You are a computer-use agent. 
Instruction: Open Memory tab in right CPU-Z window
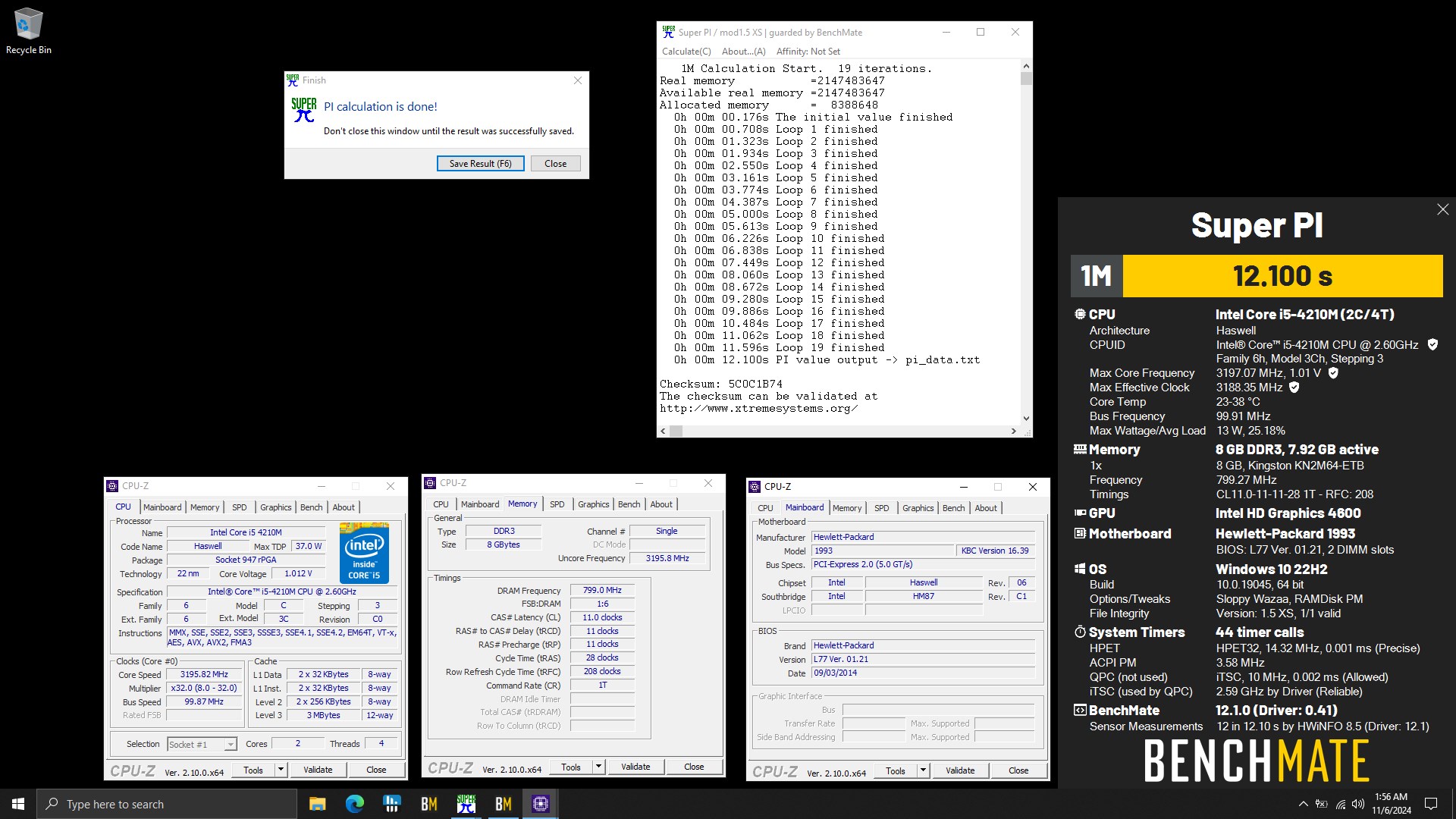[847, 508]
